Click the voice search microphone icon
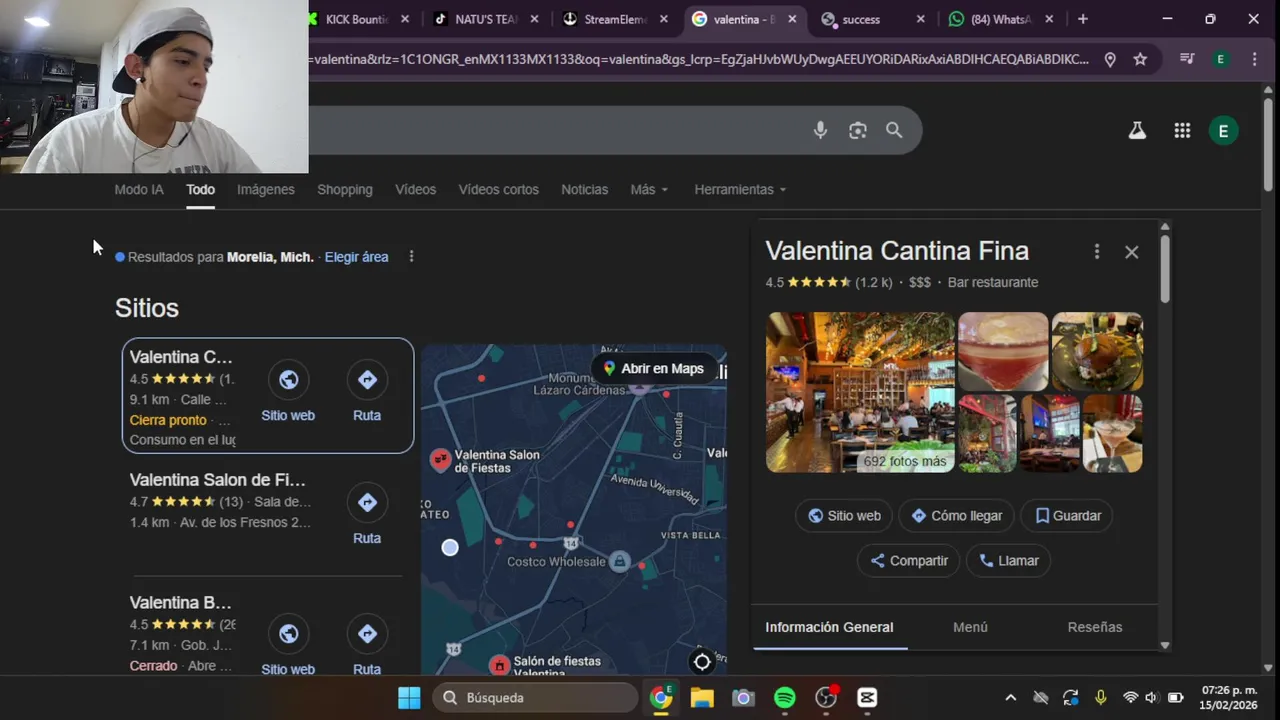The height and width of the screenshot is (720, 1280). 820,130
